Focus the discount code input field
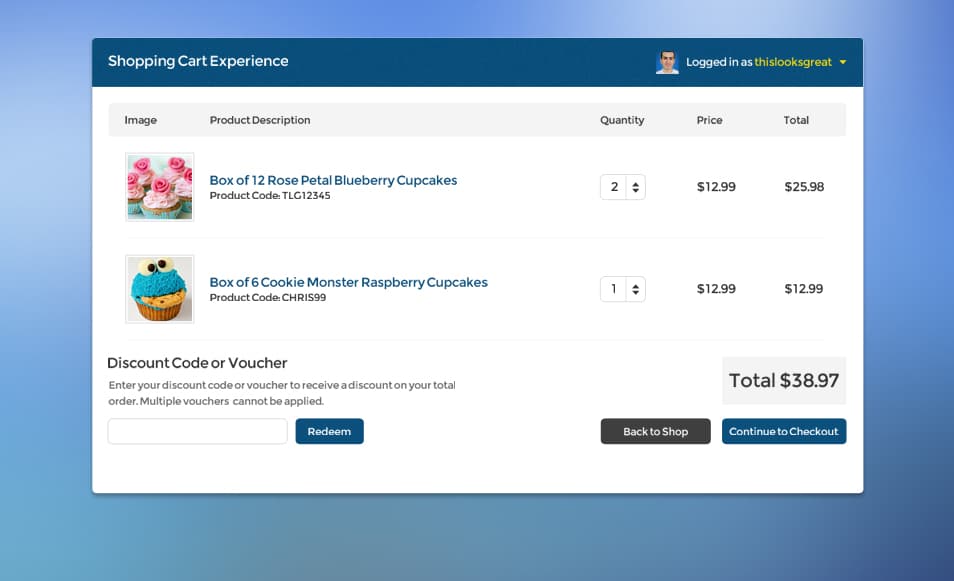The image size is (954, 581). 197,431
